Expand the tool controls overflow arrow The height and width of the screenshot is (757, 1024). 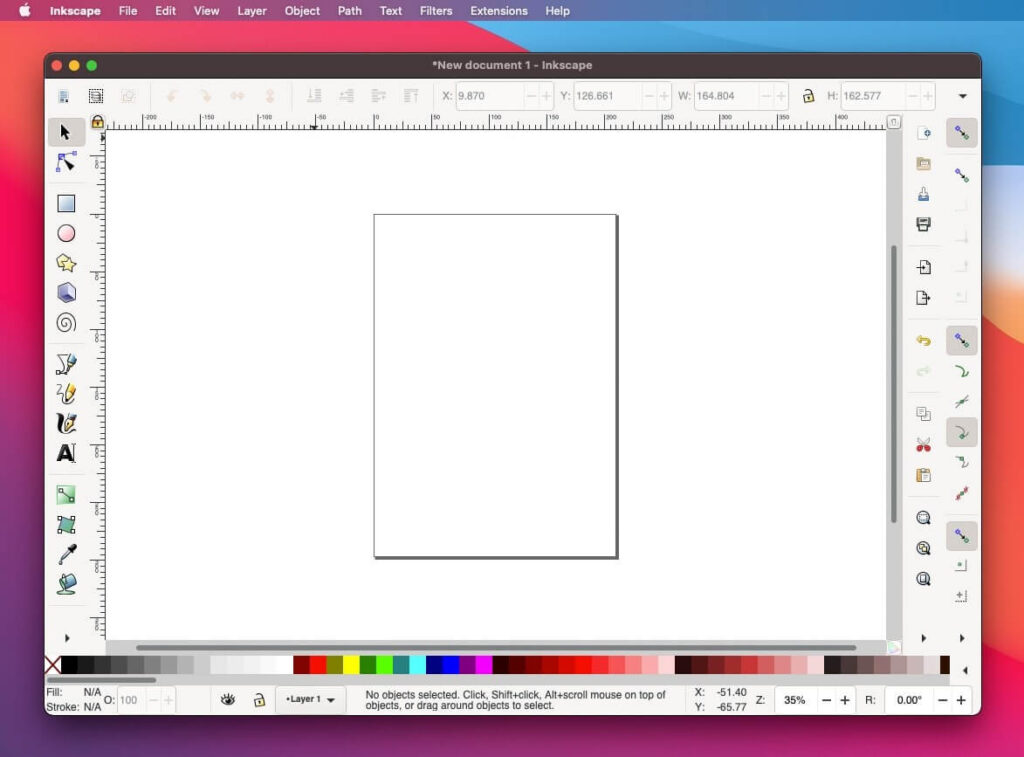click(963, 96)
